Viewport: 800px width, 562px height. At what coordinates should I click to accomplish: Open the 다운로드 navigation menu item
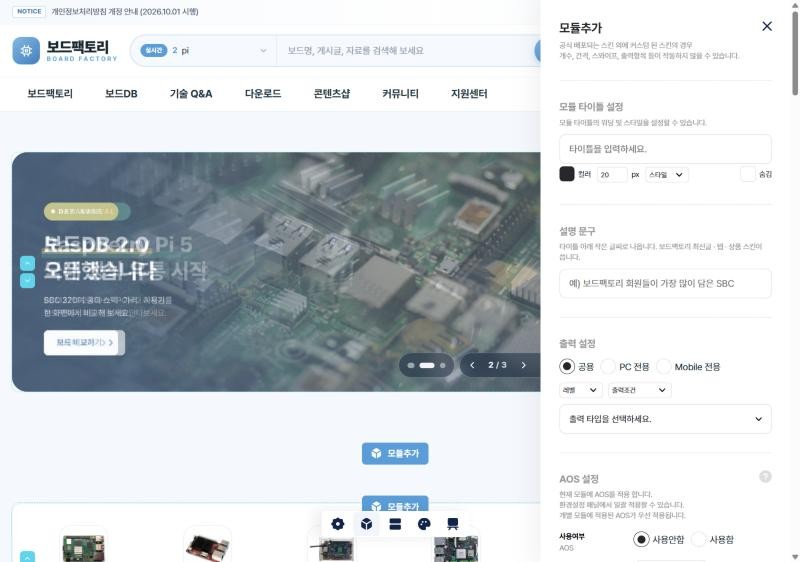tap(263, 94)
